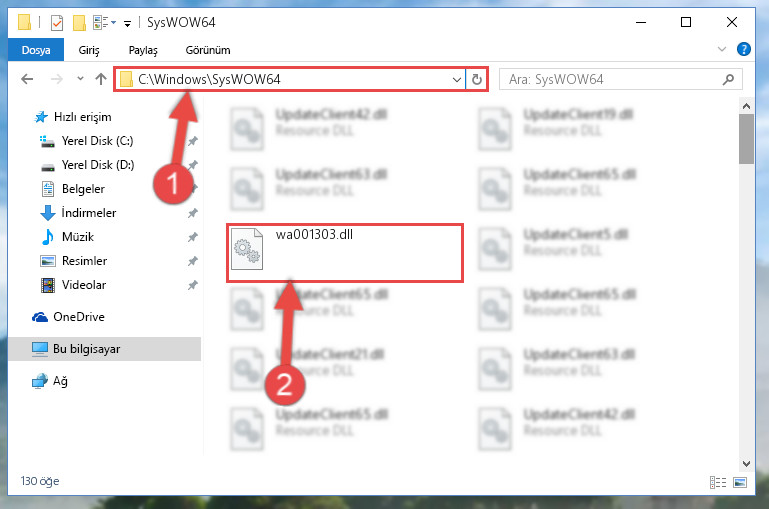The height and width of the screenshot is (509, 769).
Task: Click the Back navigation arrow
Action: click(27, 79)
